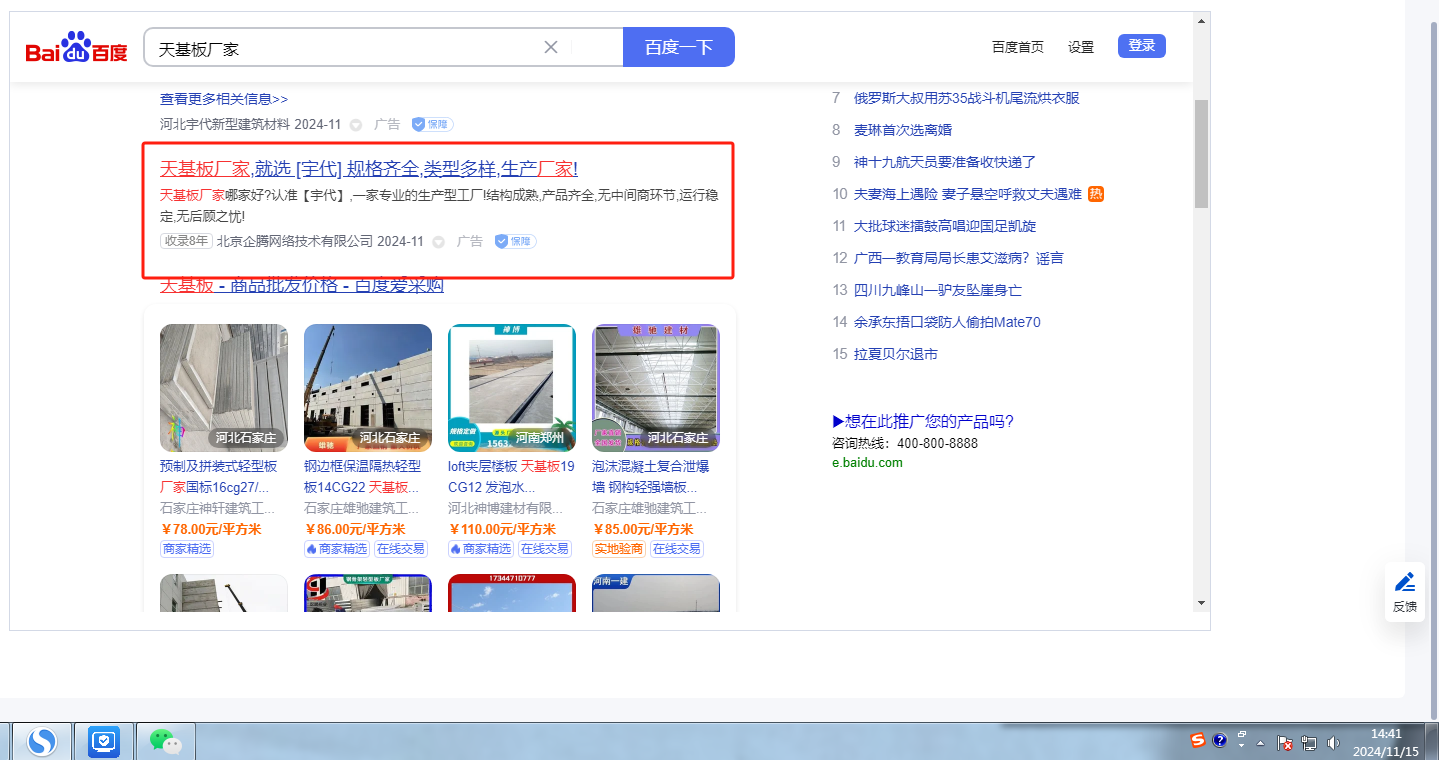
Task: Open the shield monitor app in taskbar
Action: 104,741
